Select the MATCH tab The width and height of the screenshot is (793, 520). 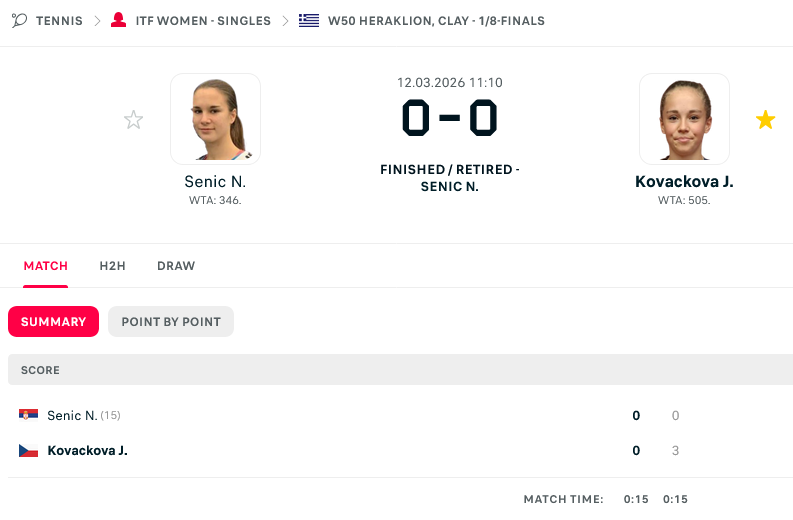click(x=46, y=266)
